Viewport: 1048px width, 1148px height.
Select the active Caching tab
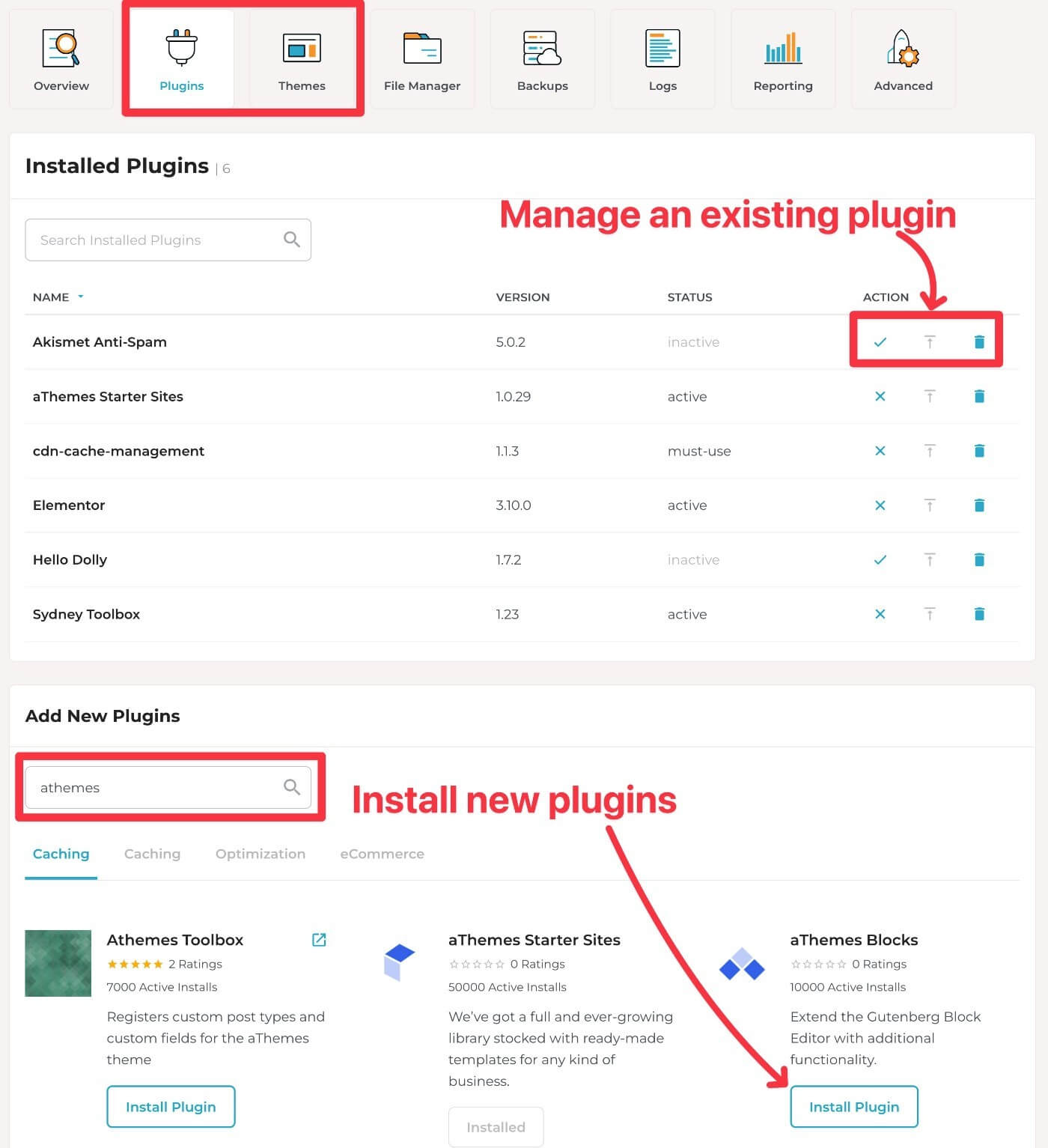click(x=61, y=854)
